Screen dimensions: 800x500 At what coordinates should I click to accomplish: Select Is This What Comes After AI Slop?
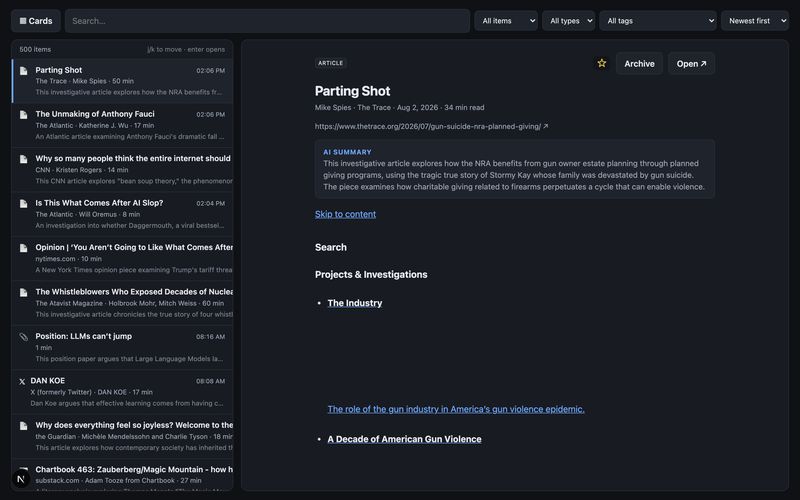(122, 214)
